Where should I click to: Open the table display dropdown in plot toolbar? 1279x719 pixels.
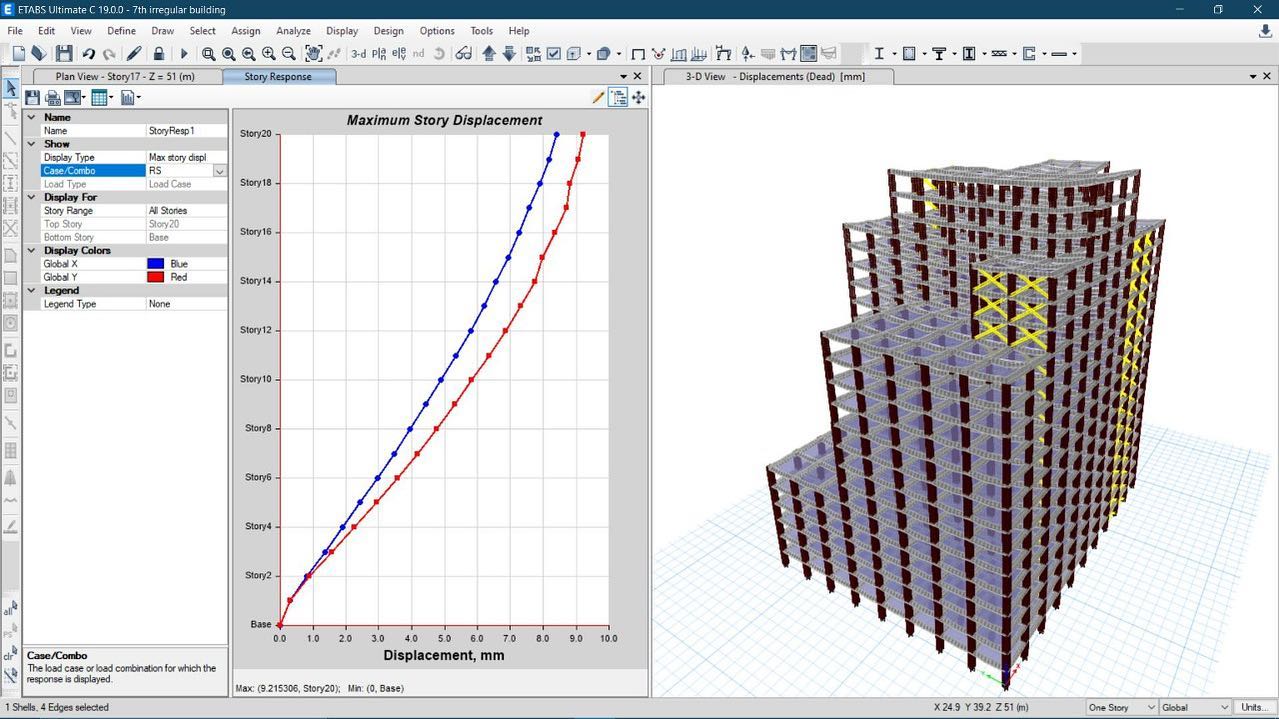[x=113, y=97]
